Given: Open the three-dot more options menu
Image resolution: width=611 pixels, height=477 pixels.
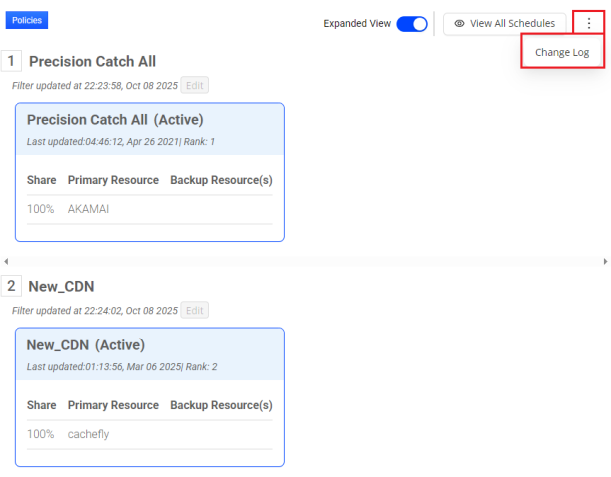Looking at the screenshot, I should click(x=588, y=23).
